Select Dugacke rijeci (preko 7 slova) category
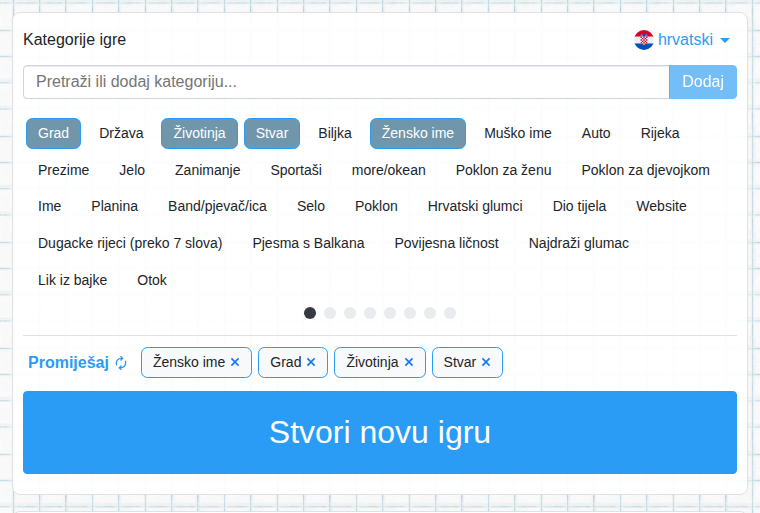760x513 pixels. click(x=130, y=243)
